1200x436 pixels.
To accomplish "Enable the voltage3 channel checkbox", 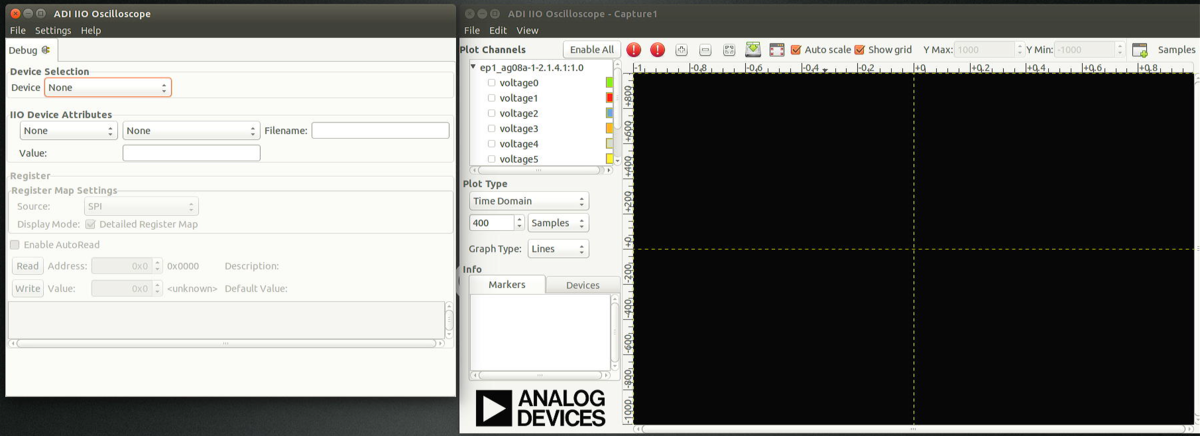I will tap(491, 128).
